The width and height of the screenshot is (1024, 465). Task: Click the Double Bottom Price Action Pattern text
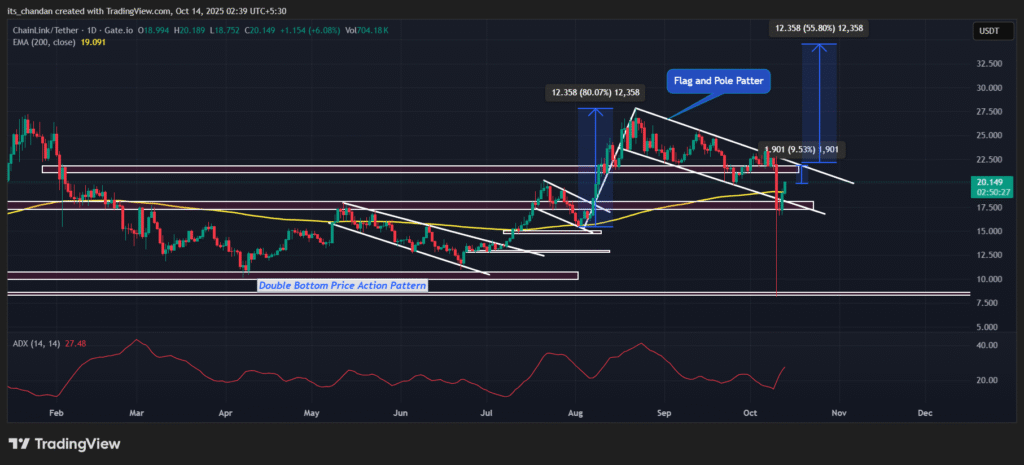(x=343, y=286)
